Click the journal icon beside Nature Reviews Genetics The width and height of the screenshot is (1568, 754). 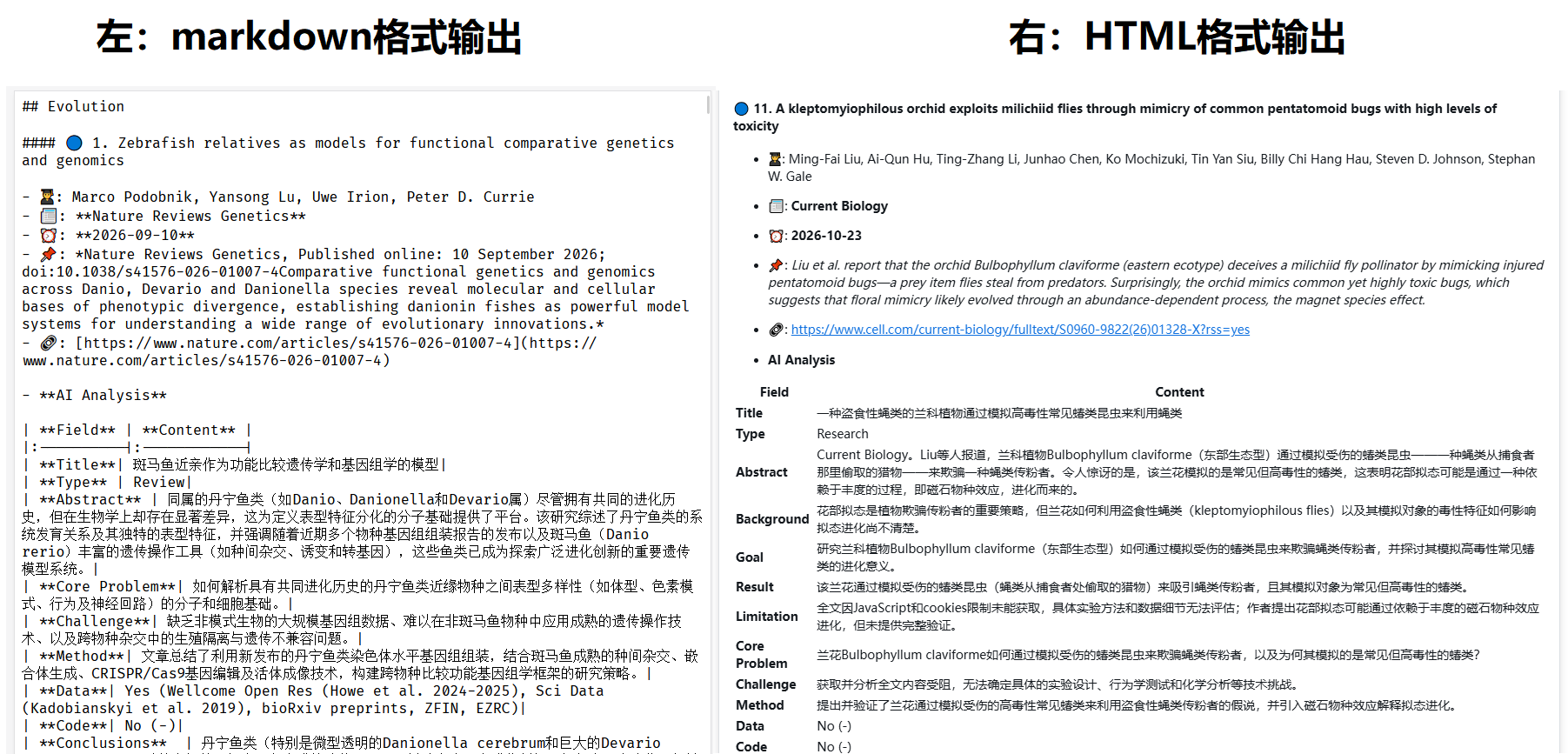tap(49, 216)
